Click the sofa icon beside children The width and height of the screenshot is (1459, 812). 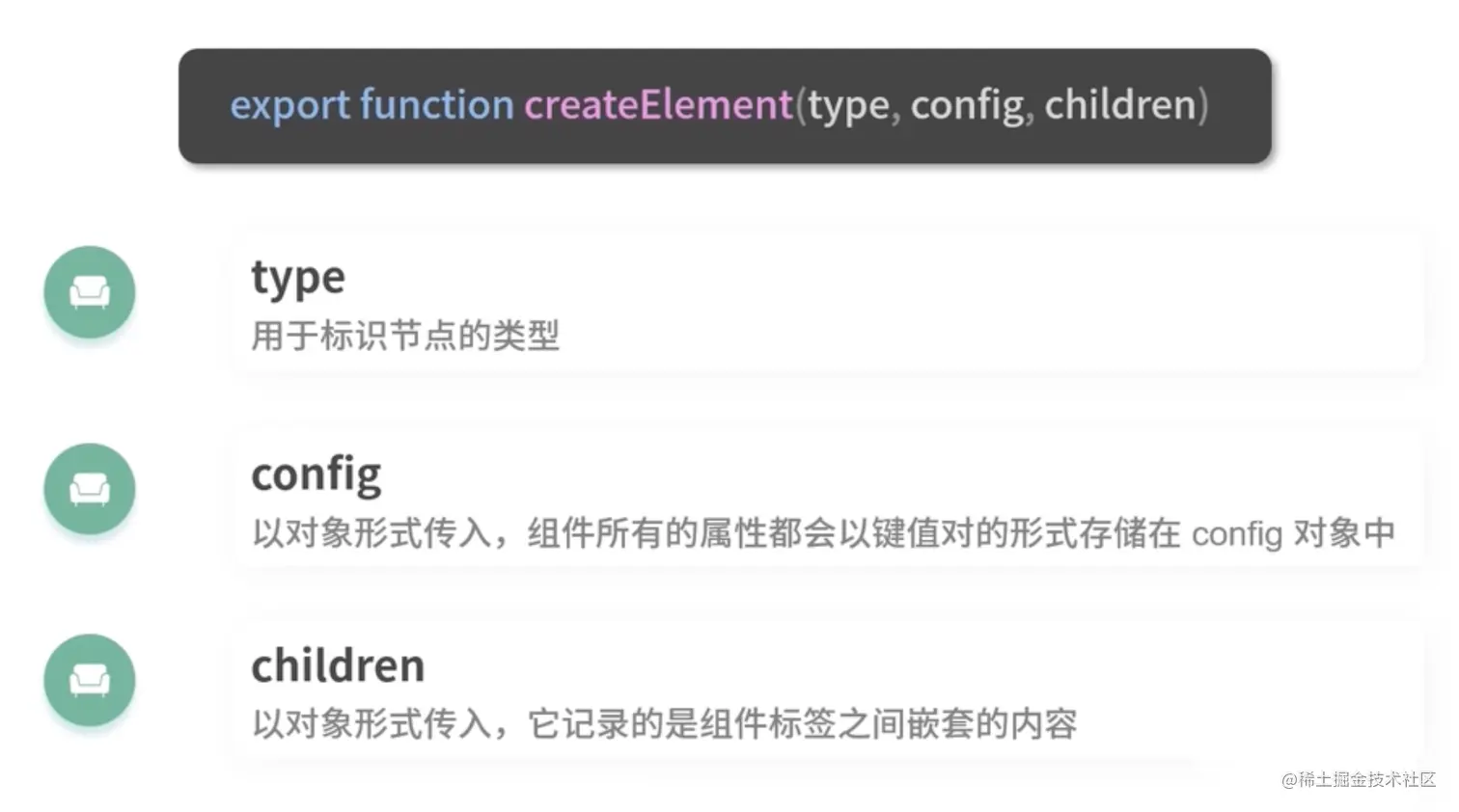pyautogui.click(x=90, y=680)
